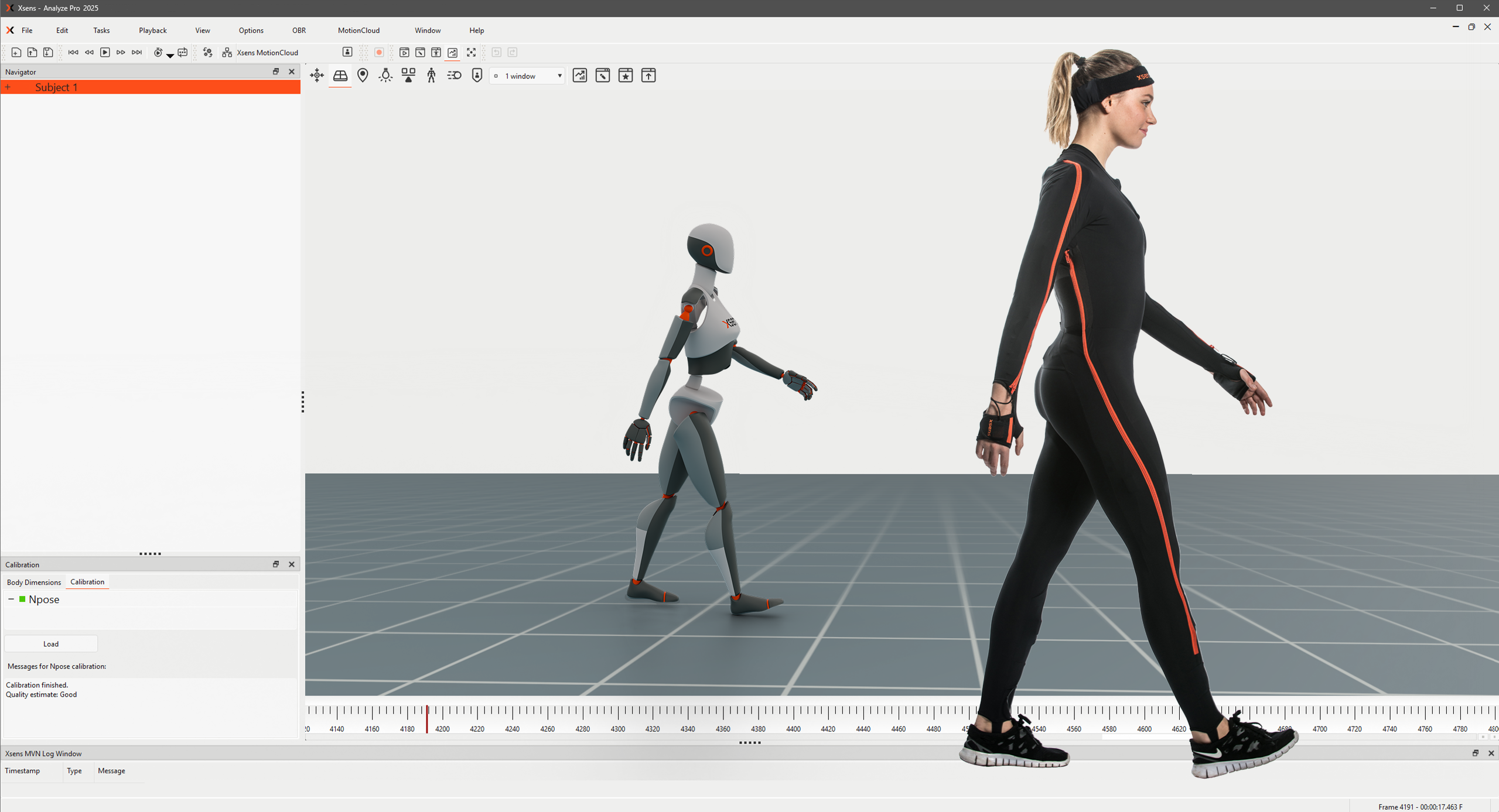The image size is (1499, 812).
Task: Start playback with the play button
Action: 105,53
